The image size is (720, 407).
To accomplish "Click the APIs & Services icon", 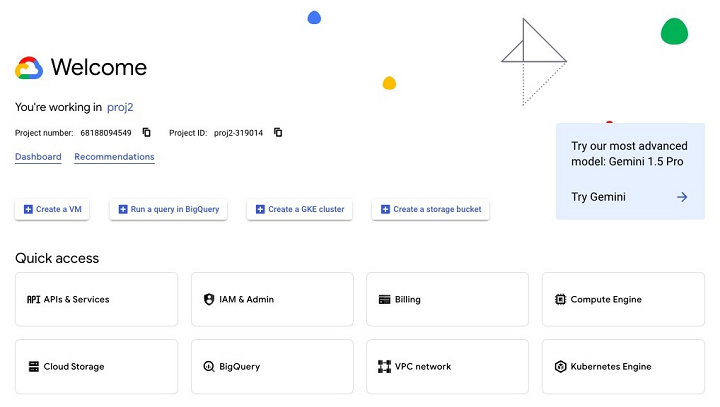I will point(33,299).
